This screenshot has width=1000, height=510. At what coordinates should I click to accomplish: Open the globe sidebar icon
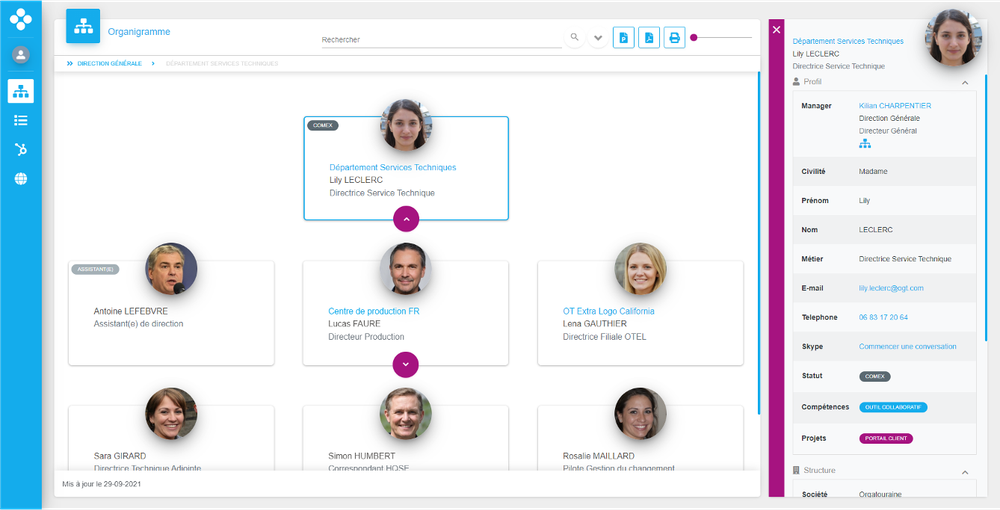click(20, 178)
